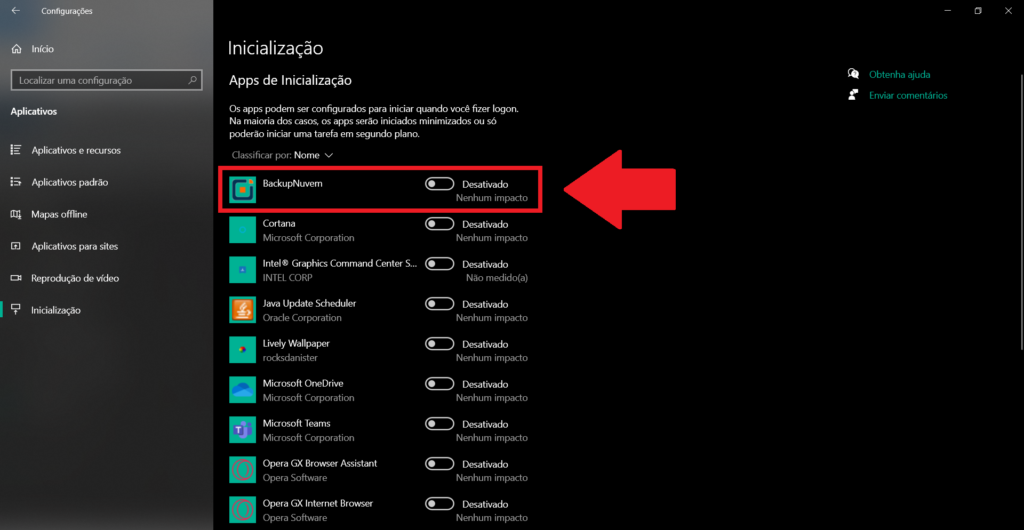Image resolution: width=1024 pixels, height=530 pixels.
Task: Click the Aplicativos padrão icon
Action: click(16, 182)
